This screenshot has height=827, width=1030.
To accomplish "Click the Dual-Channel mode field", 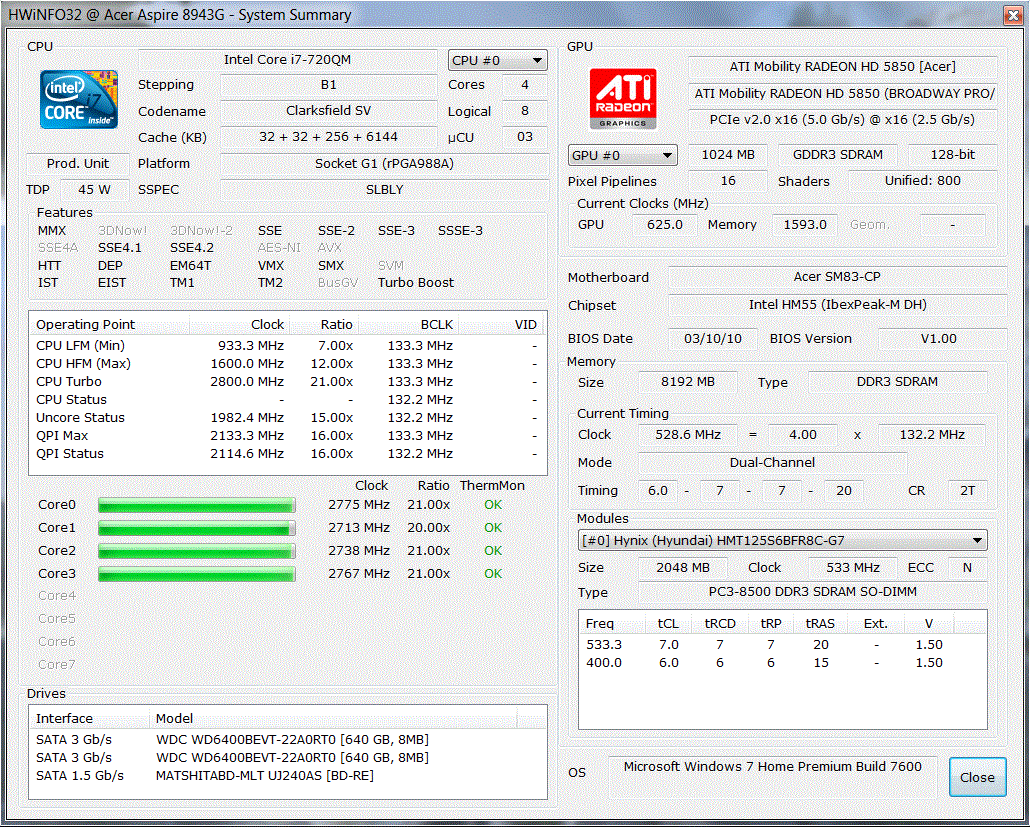I will click(772, 462).
